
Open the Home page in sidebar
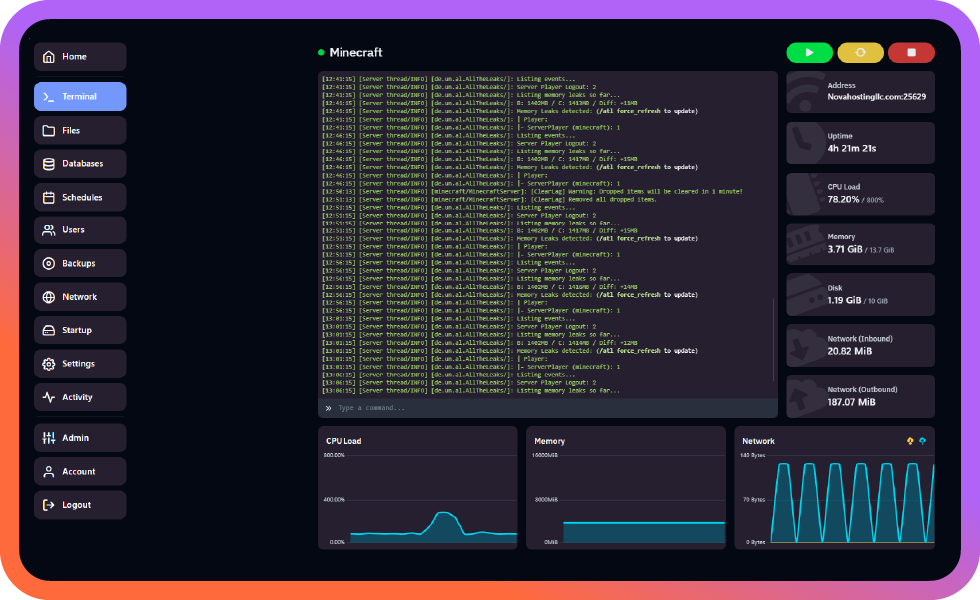coord(80,57)
